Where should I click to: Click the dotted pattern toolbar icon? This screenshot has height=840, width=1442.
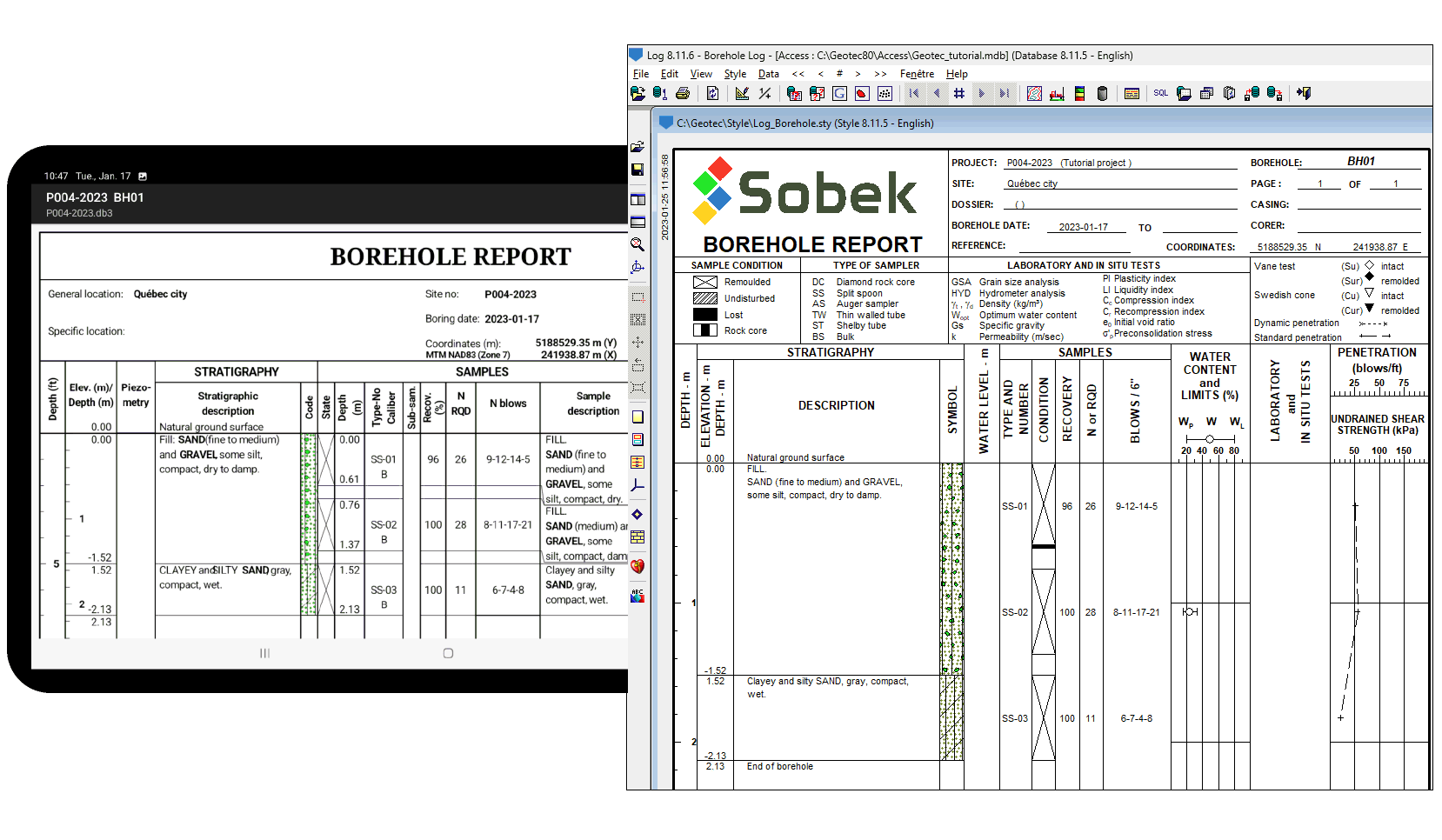(x=885, y=93)
